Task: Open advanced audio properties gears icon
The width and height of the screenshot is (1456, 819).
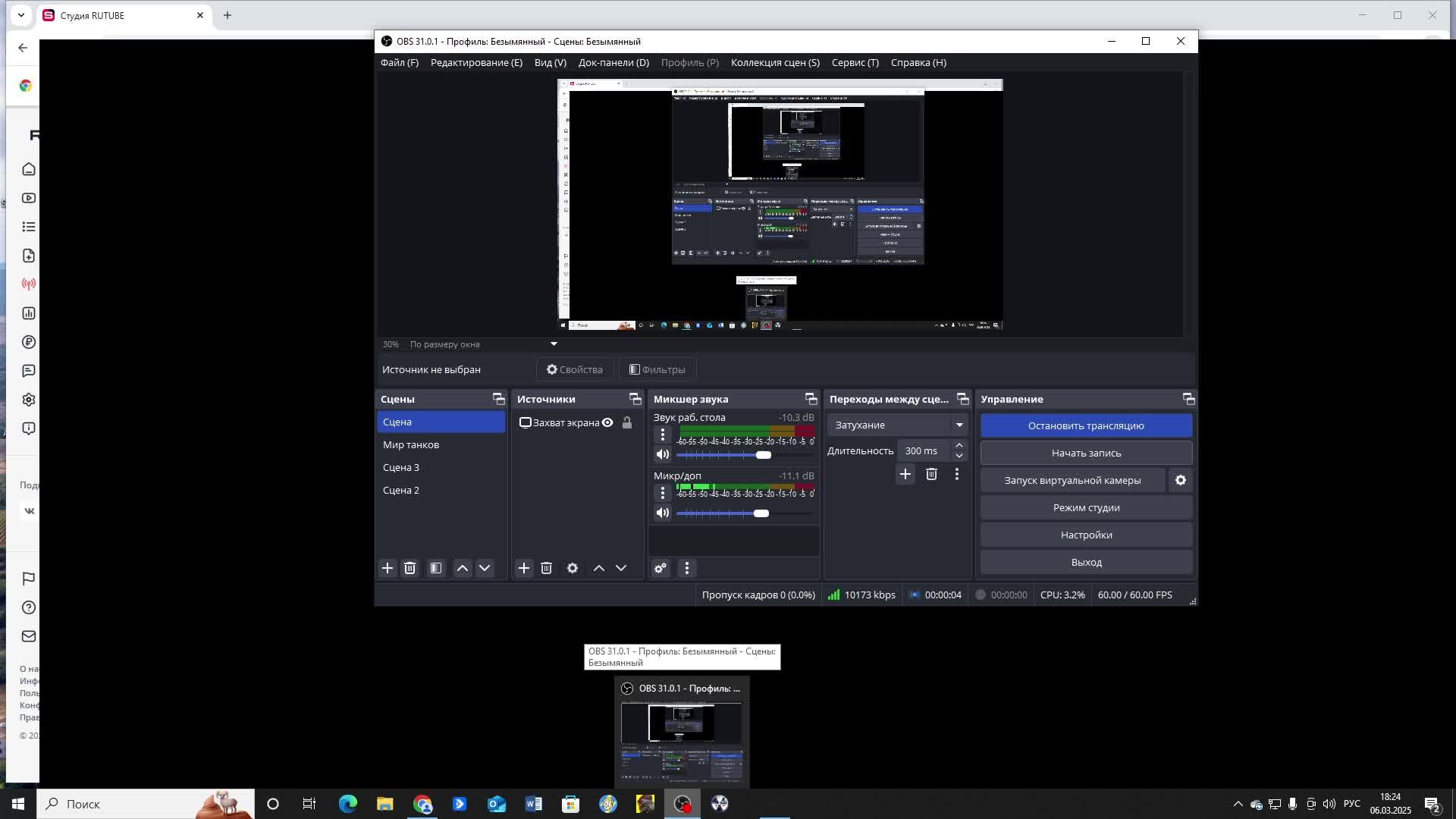Action: 661,568
